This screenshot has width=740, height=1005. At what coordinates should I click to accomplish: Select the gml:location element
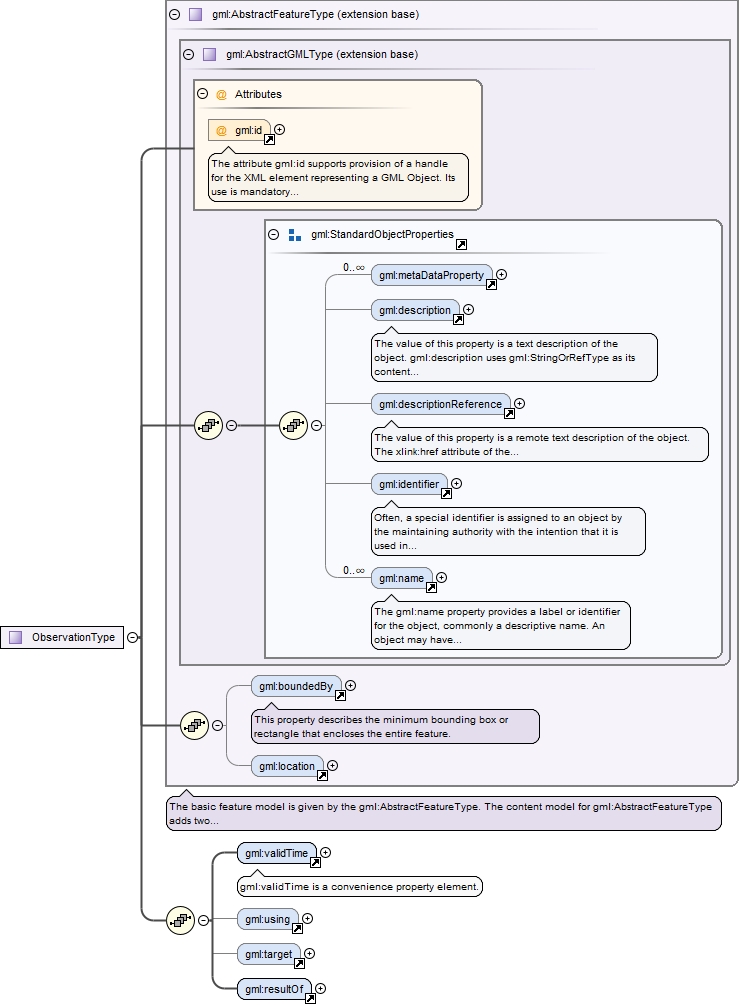[287, 766]
